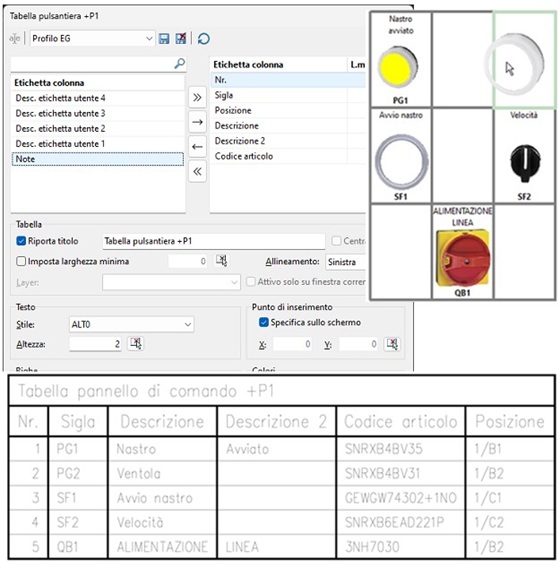Select the Codice articolo row
560x568 pixels.
pyautogui.click(x=288, y=156)
